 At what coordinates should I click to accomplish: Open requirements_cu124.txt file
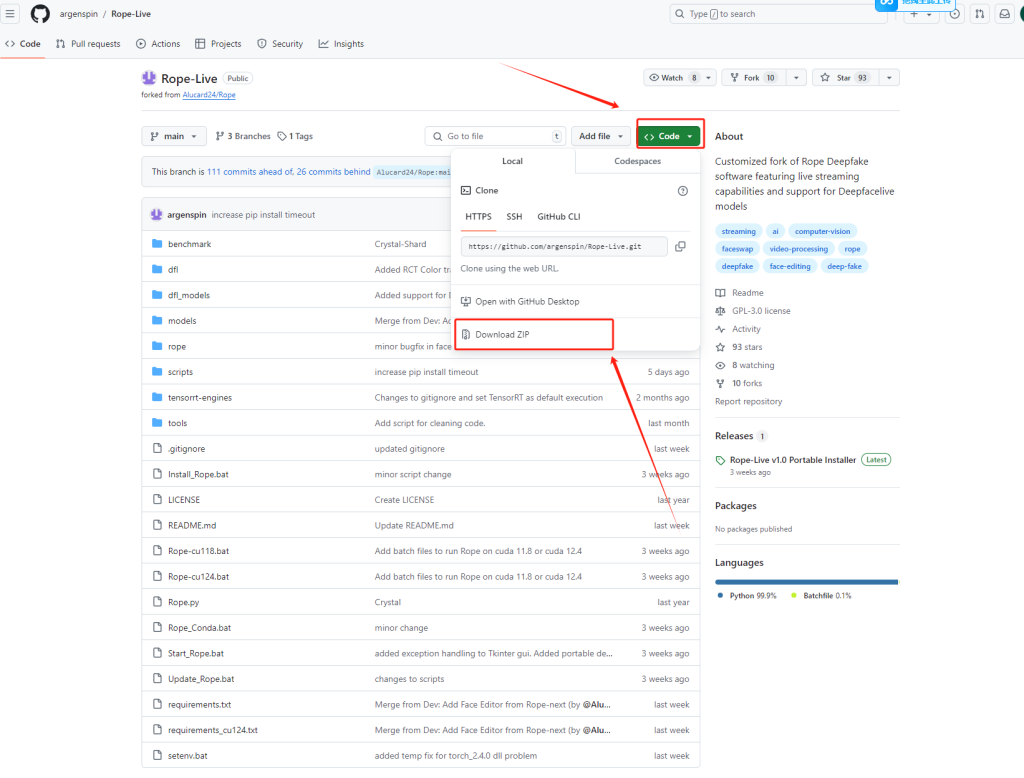point(213,730)
